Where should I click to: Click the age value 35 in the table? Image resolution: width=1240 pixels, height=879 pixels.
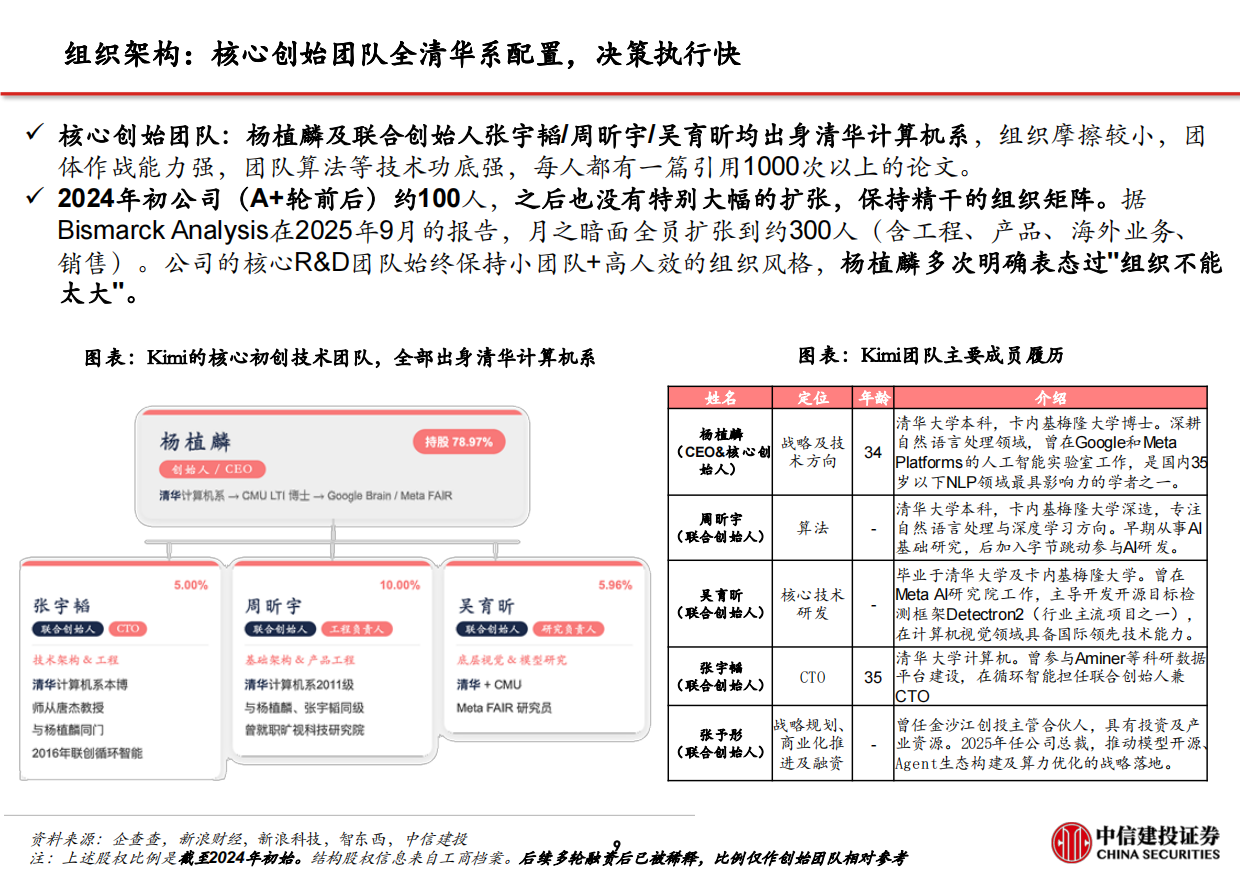873,677
